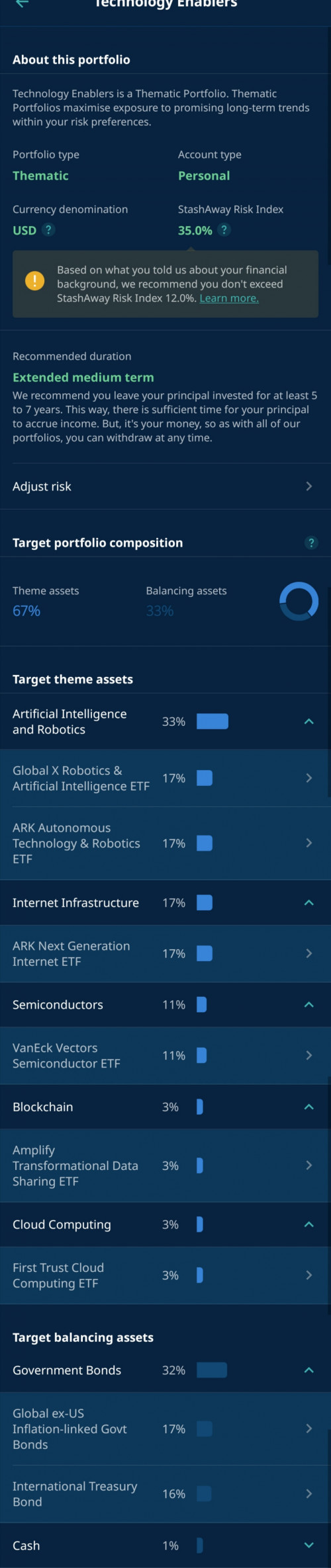Image resolution: width=331 pixels, height=1568 pixels.
Task: Open VanEck Vectors Semiconductor ETF arrow
Action: (309, 1056)
